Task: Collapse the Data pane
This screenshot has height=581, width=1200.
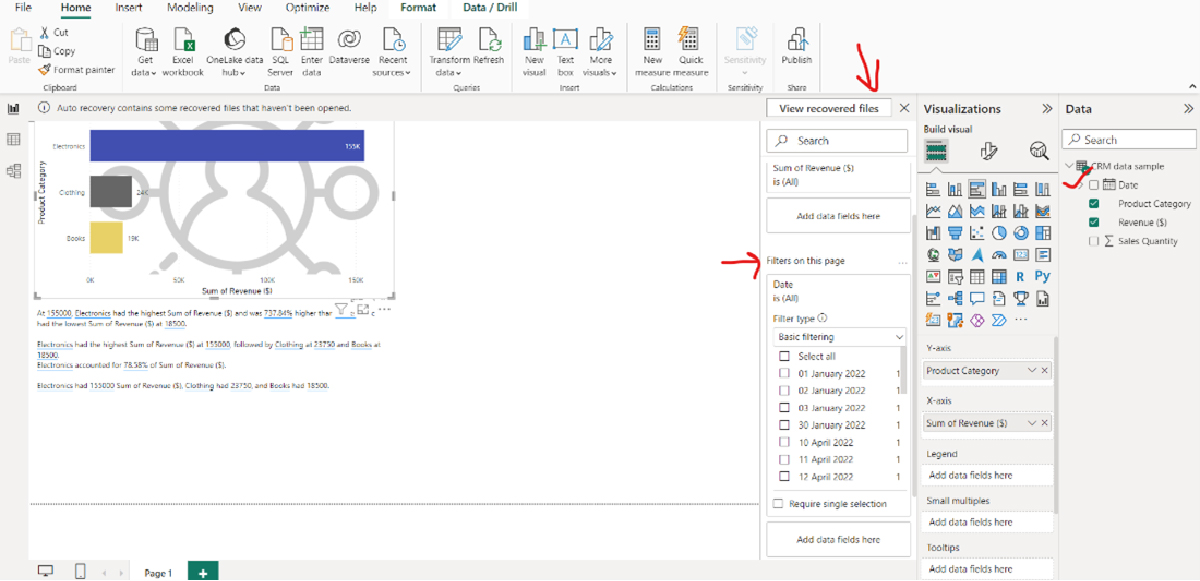Action: tap(1188, 109)
